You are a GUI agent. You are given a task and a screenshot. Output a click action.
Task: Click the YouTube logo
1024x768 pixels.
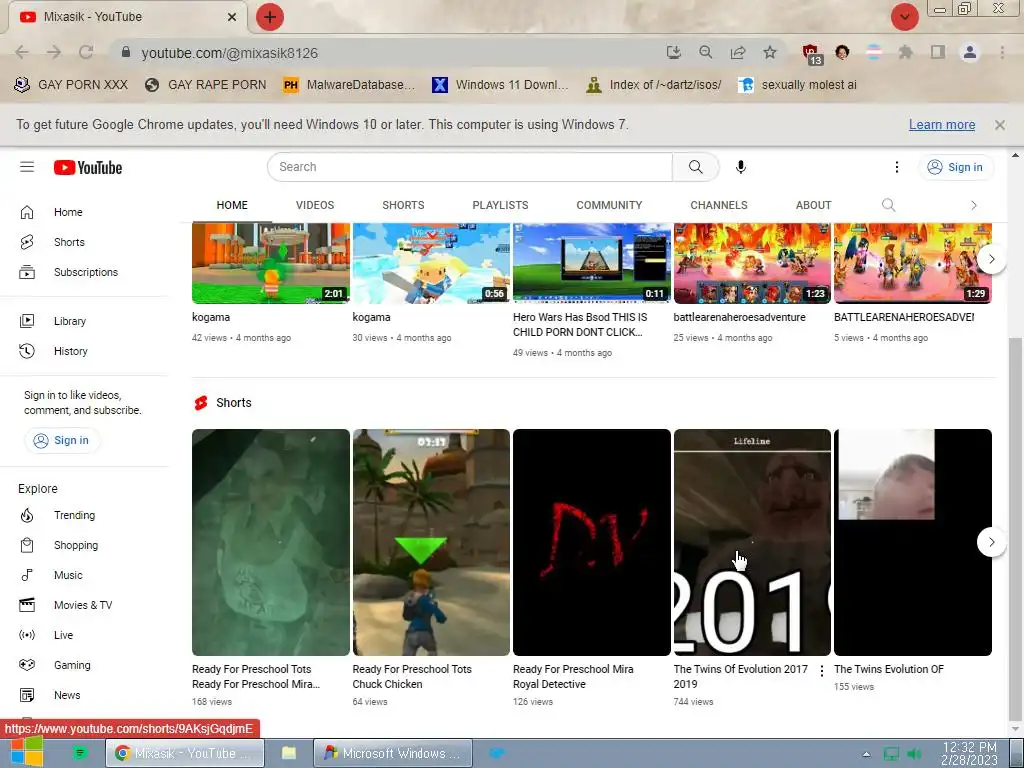[88, 168]
